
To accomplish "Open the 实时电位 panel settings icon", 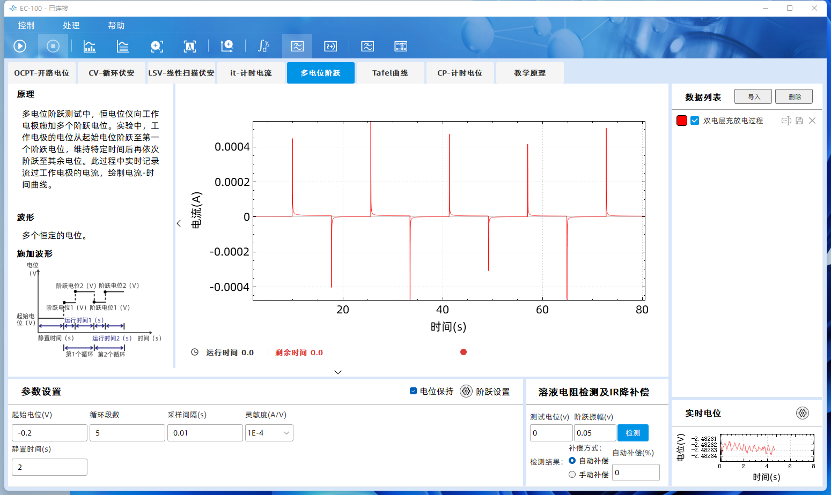I will click(801, 412).
